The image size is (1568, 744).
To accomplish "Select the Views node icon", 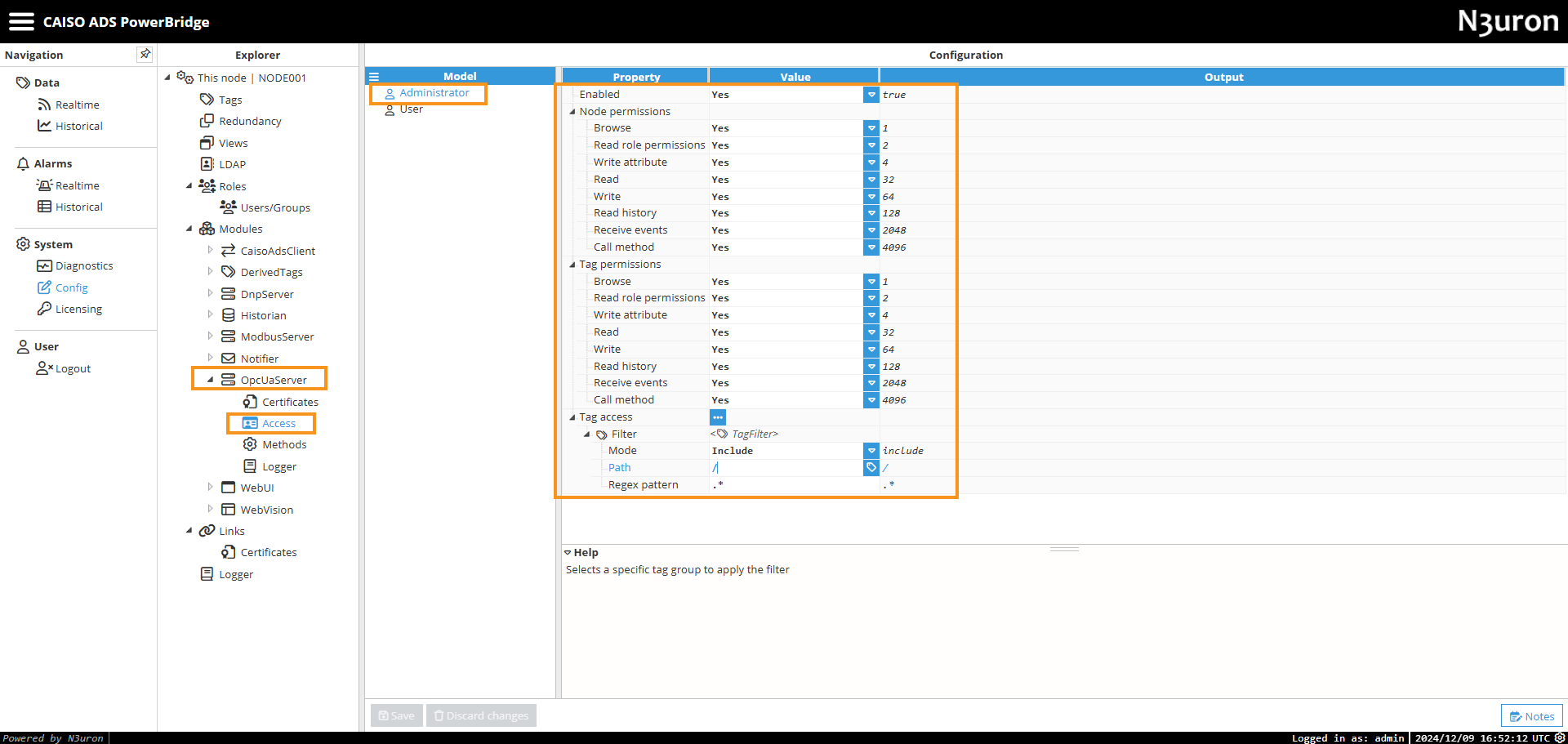I will (207, 143).
